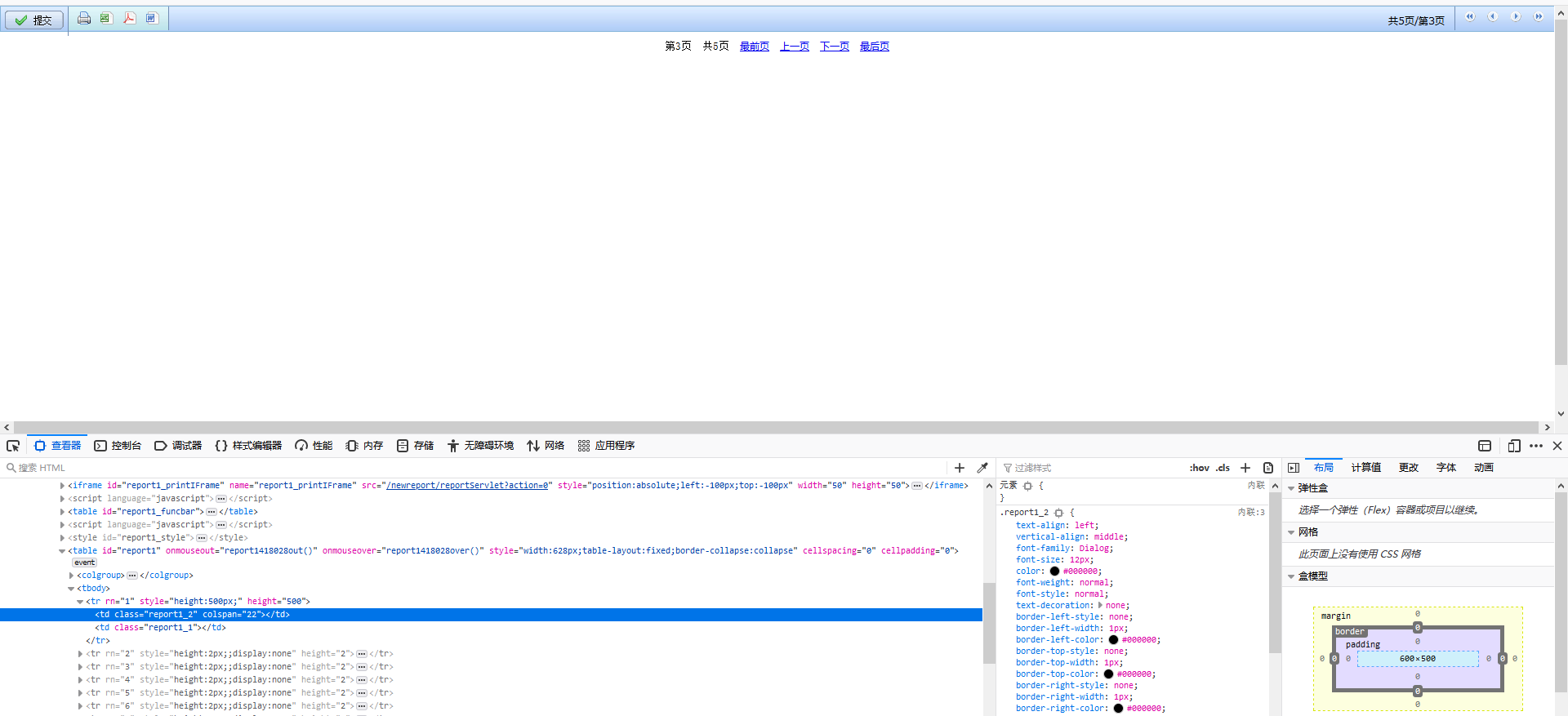
Task: Click the element rule highlighter icon
Action: click(1028, 486)
